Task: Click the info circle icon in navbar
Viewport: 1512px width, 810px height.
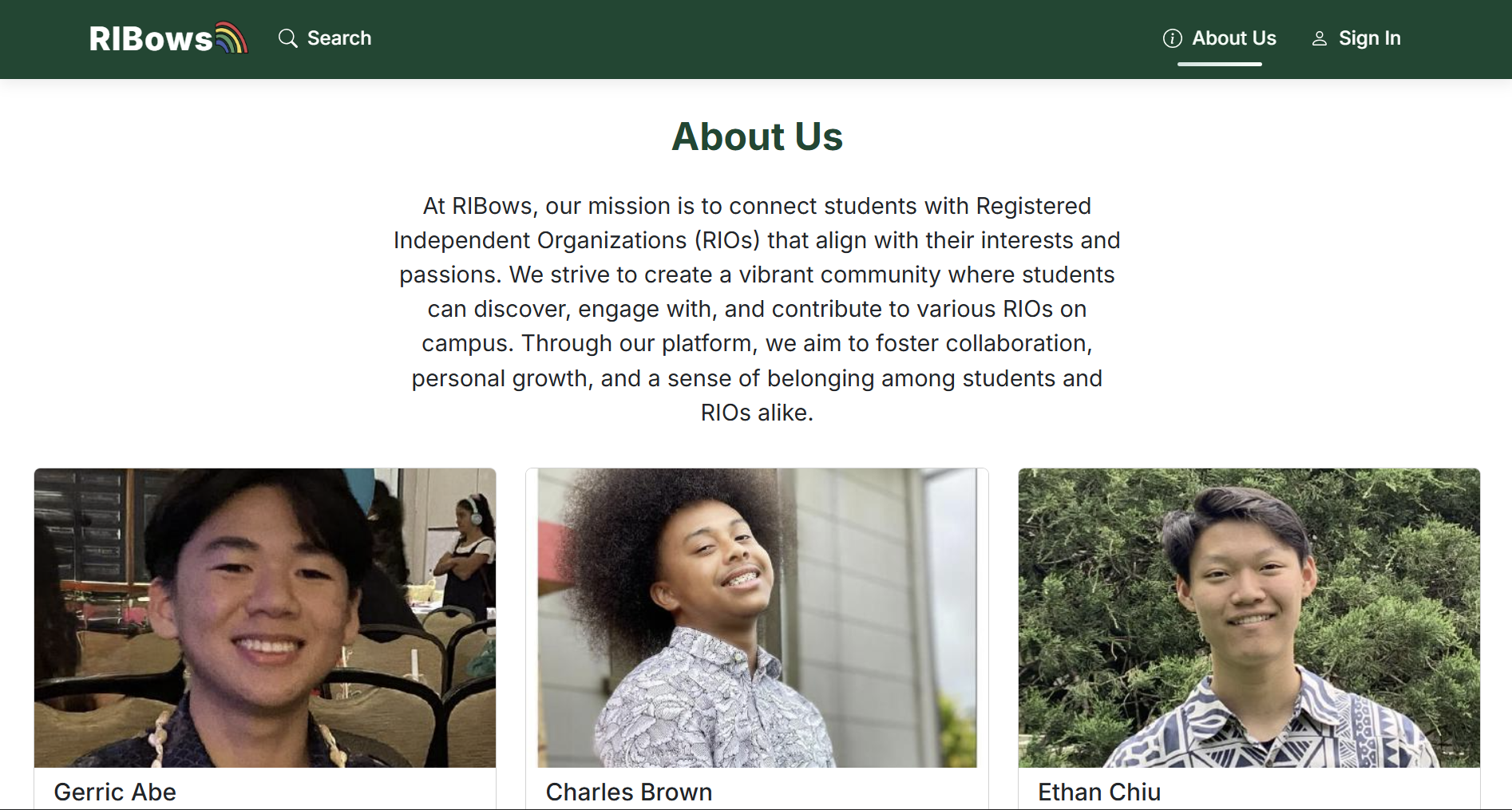Action: pyautogui.click(x=1172, y=38)
